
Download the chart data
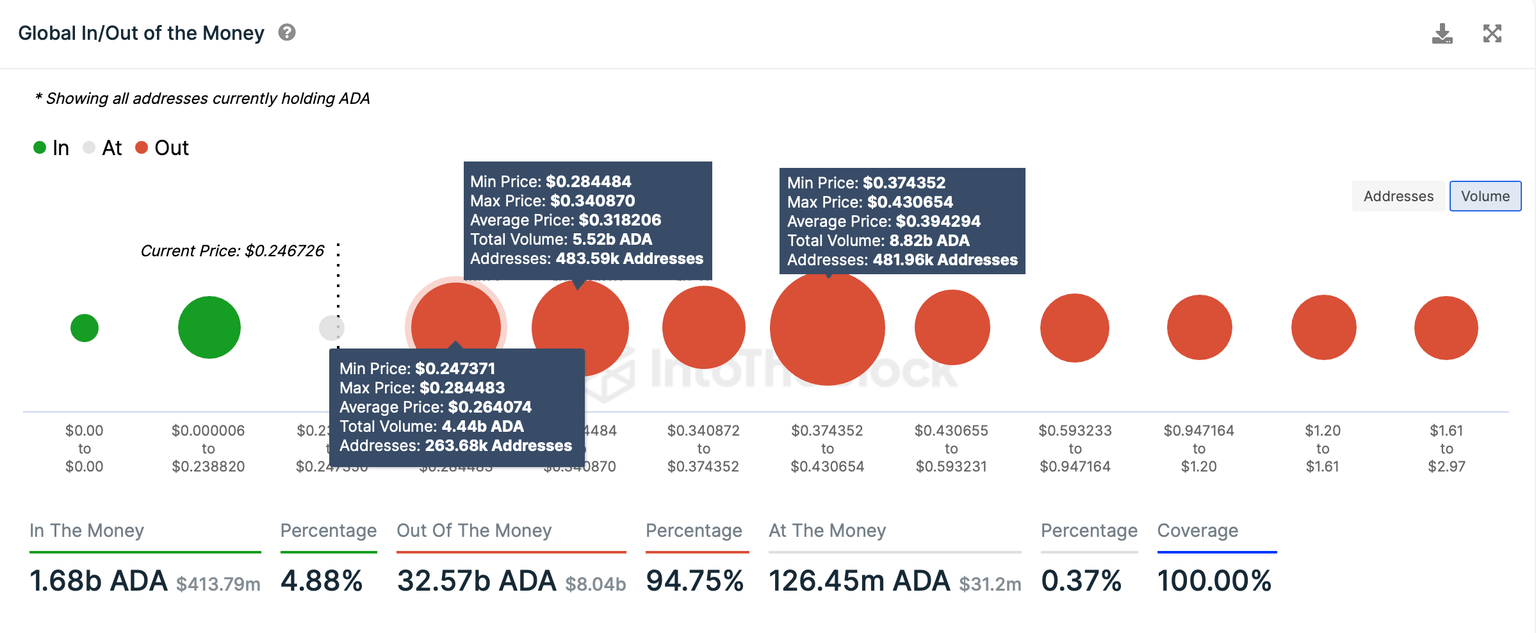pyautogui.click(x=1442, y=34)
